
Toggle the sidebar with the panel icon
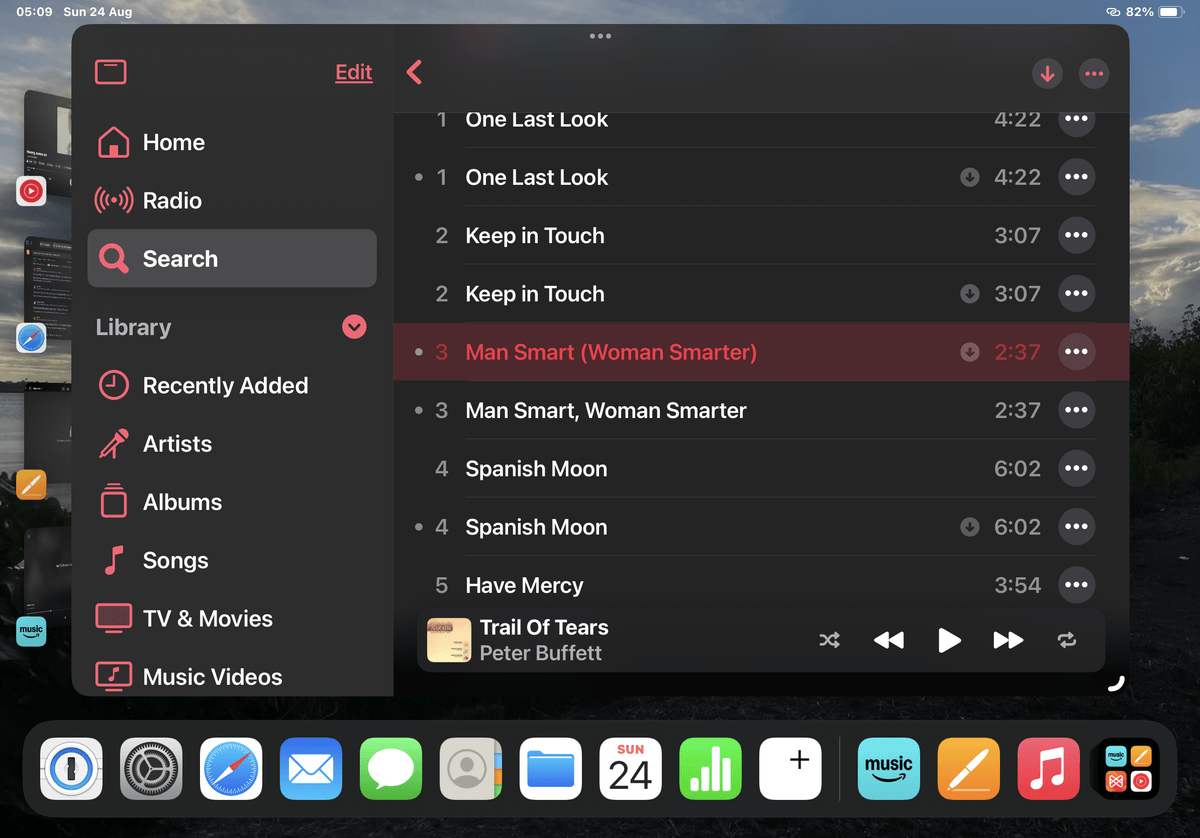(110, 72)
